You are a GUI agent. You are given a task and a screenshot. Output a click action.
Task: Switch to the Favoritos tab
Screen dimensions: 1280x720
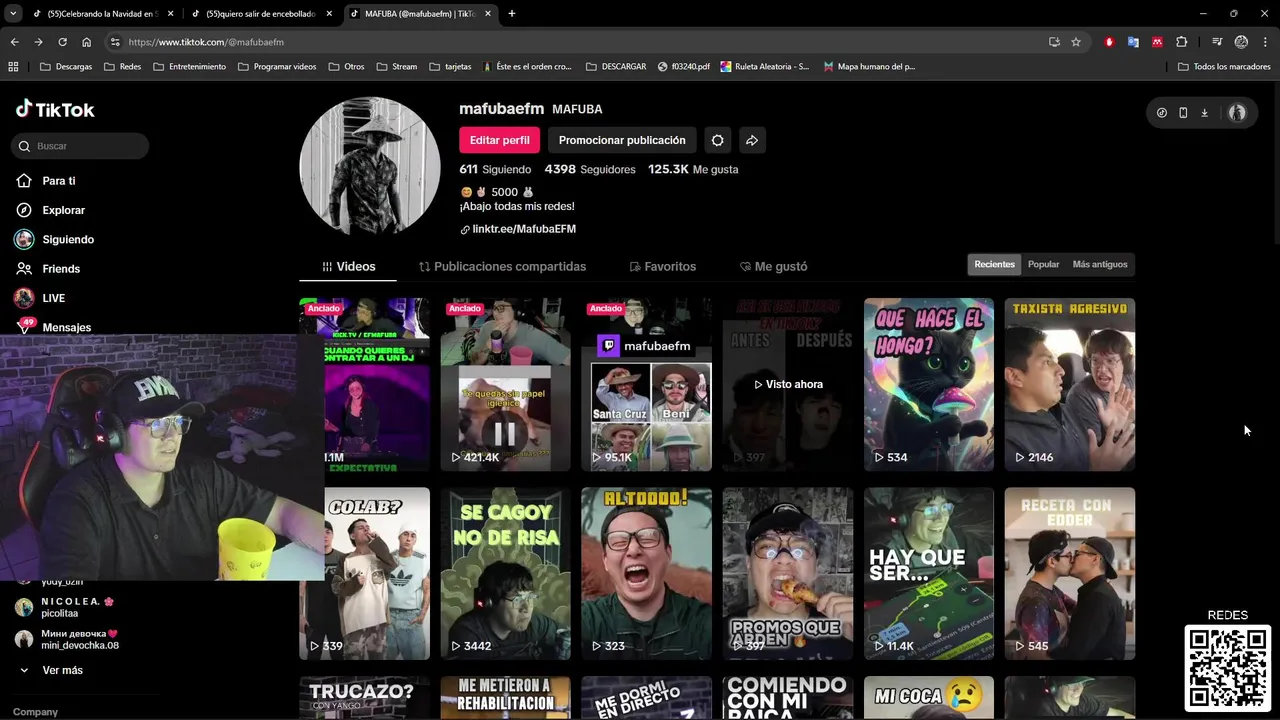tap(662, 267)
